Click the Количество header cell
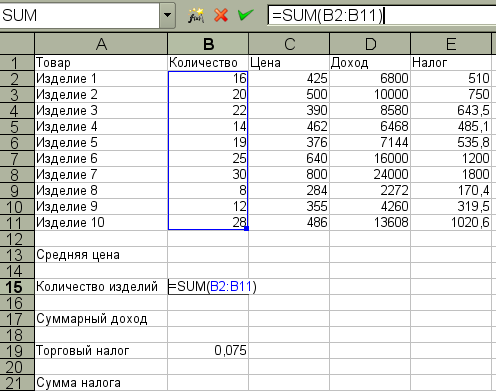496x391 pixels. click(208, 63)
